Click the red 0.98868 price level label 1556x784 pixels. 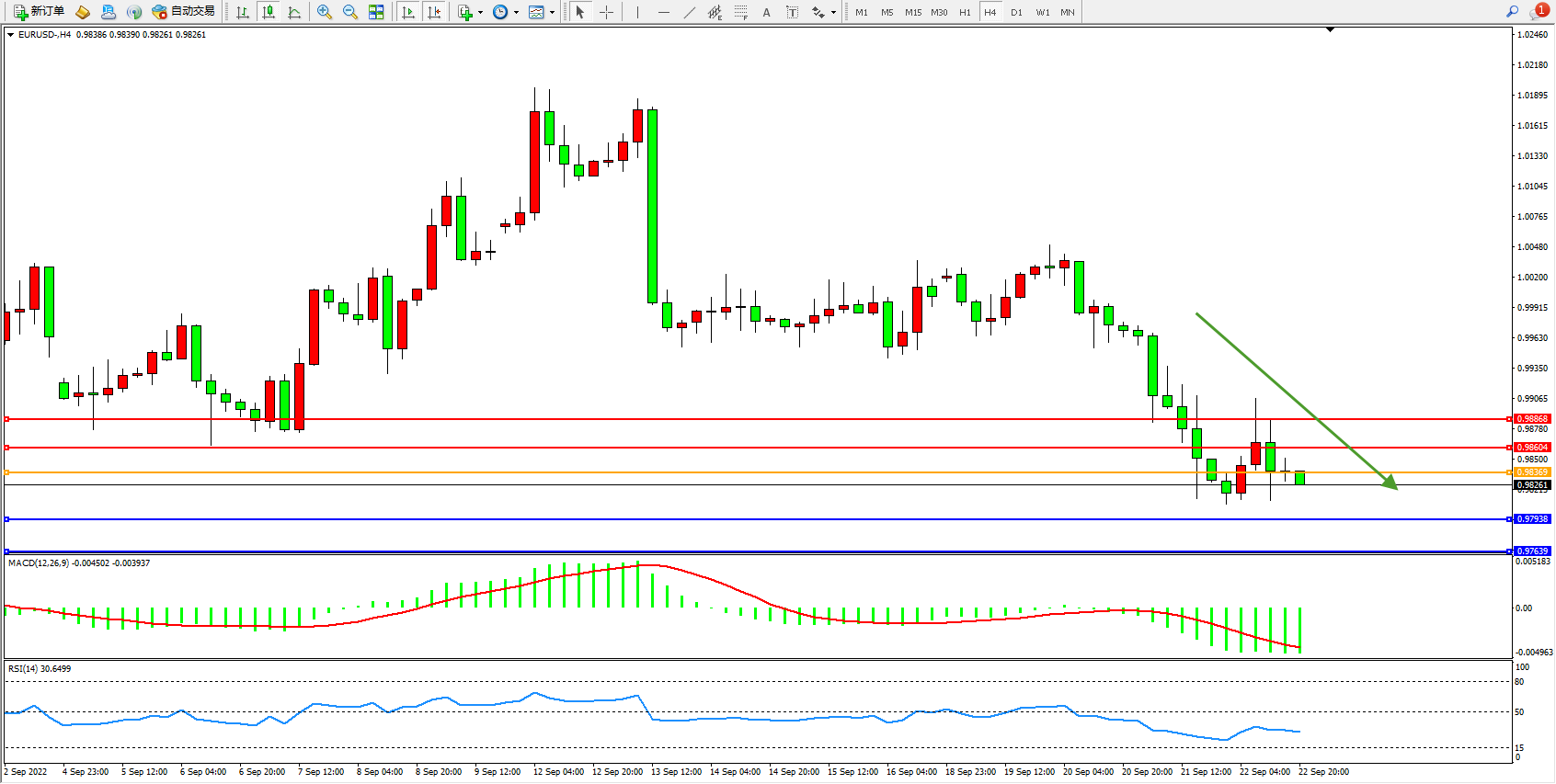pyautogui.click(x=1532, y=419)
